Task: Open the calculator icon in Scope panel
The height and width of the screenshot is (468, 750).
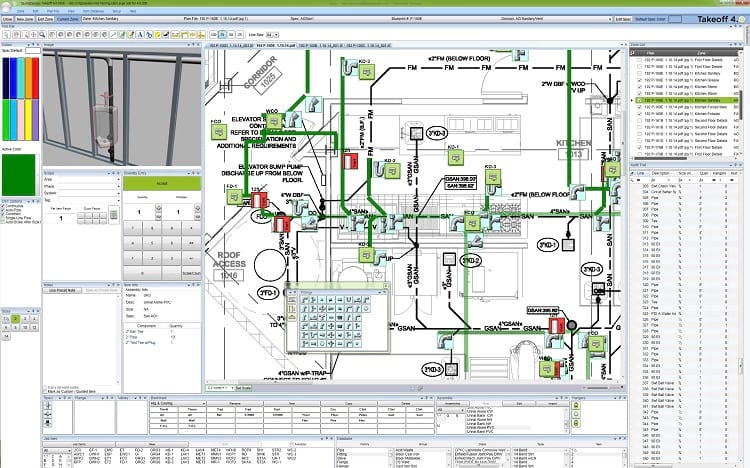Action: 113,215
